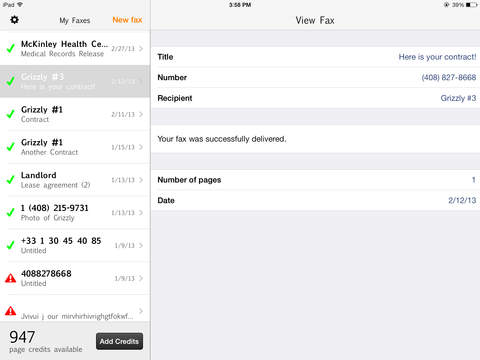Click the page credits available label

(46, 349)
